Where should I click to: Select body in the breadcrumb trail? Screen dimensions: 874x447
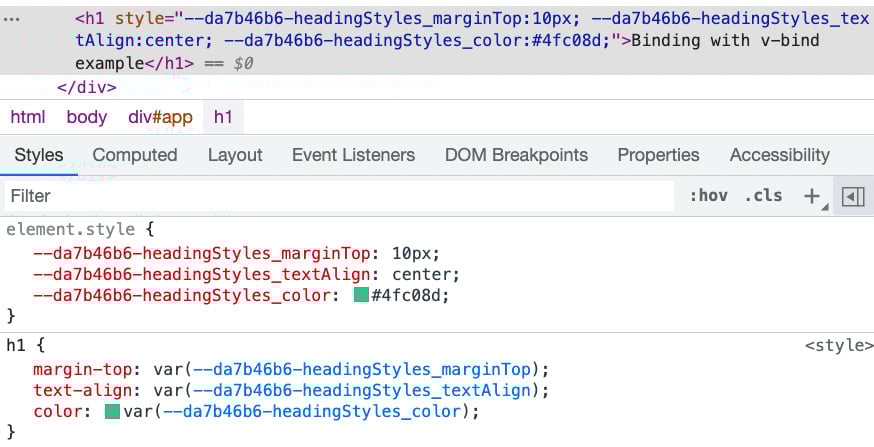click(x=86, y=117)
